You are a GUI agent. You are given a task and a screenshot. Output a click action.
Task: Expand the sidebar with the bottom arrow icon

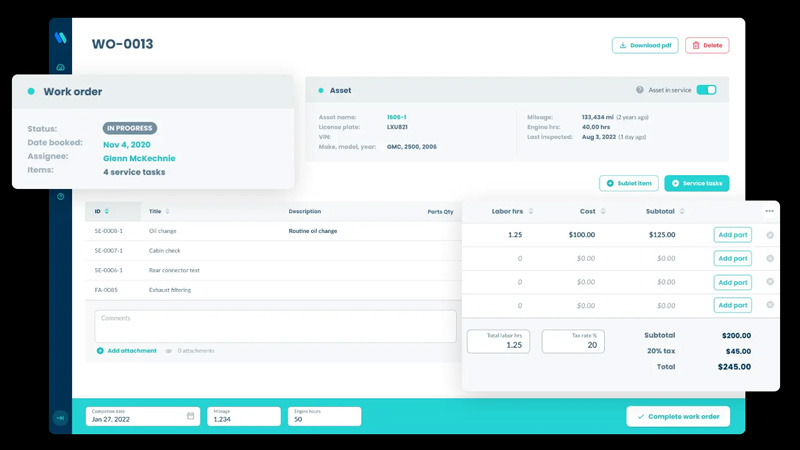[x=60, y=418]
